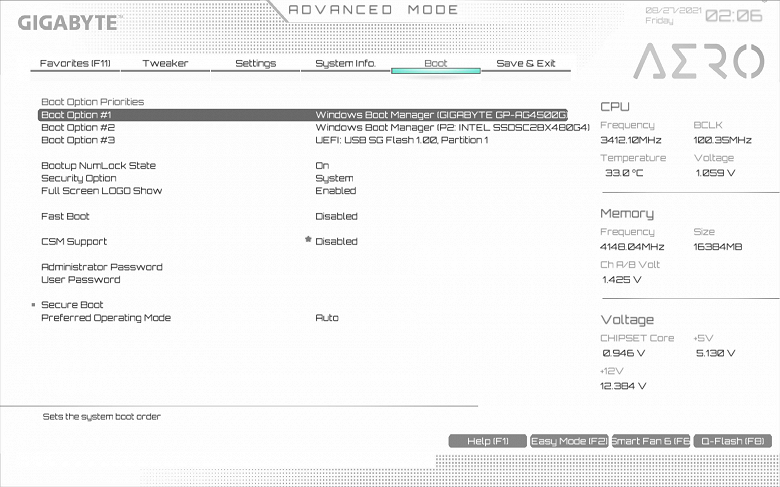Click Ch A/B Volt value 1.425 V

(621, 280)
